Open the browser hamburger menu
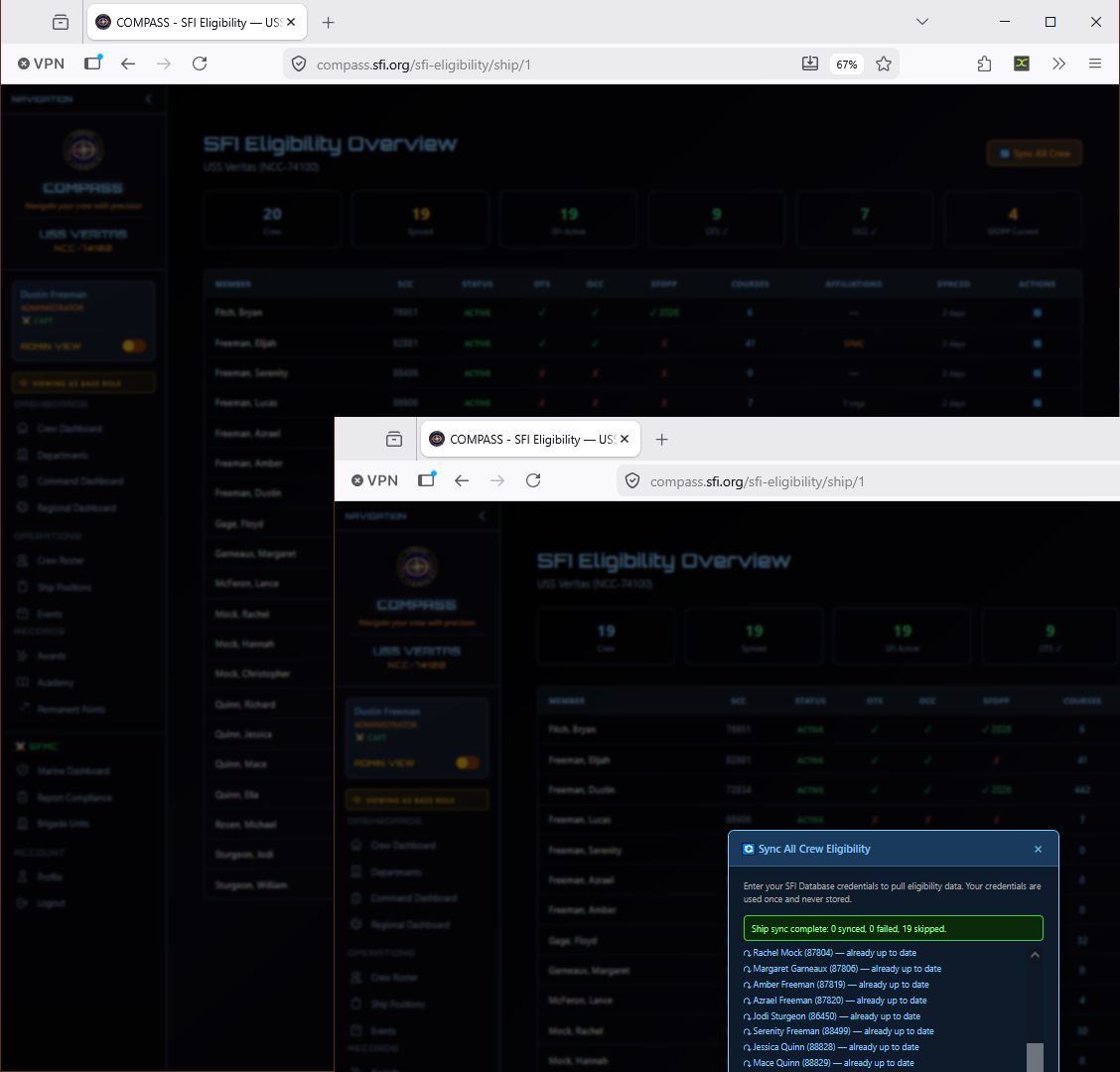This screenshot has height=1072, width=1120. (1095, 64)
